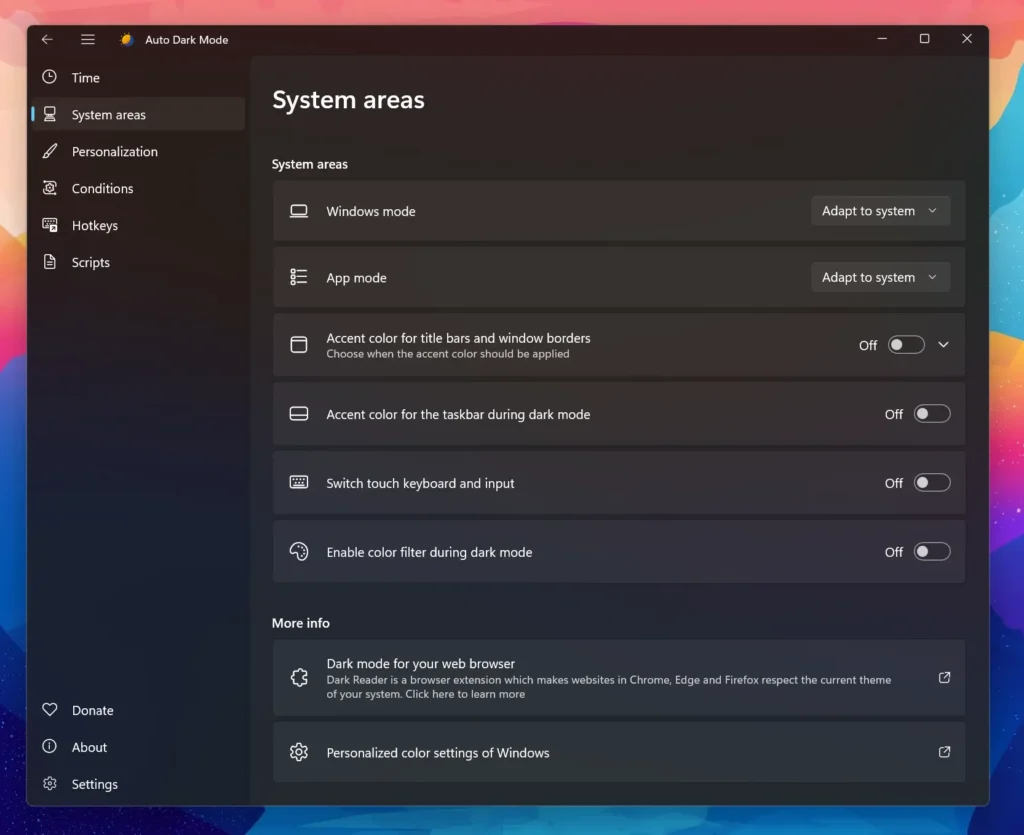Open the Windows mode dropdown

pos(880,211)
